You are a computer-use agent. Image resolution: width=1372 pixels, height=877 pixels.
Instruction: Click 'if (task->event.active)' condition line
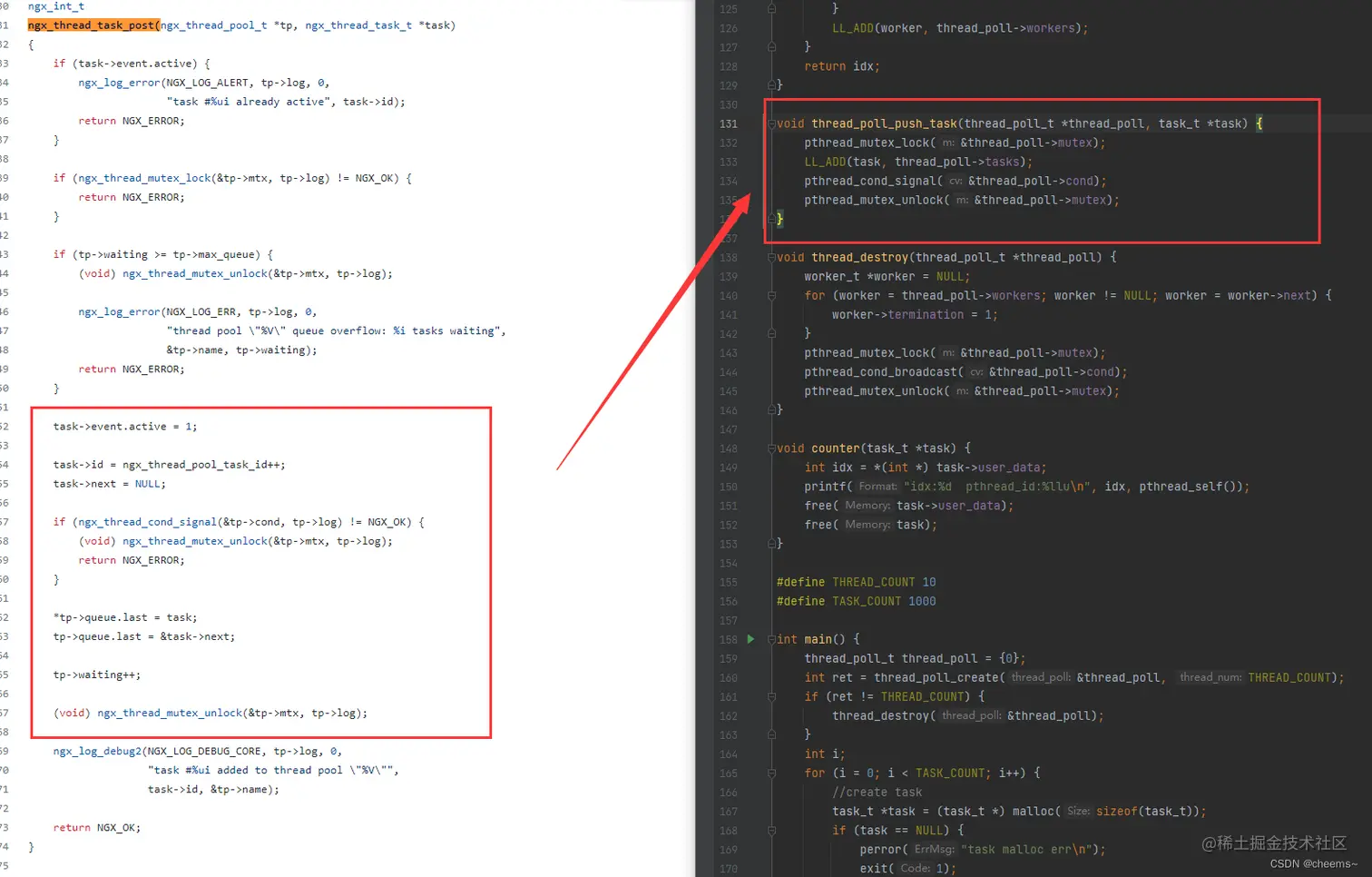pyautogui.click(x=132, y=64)
